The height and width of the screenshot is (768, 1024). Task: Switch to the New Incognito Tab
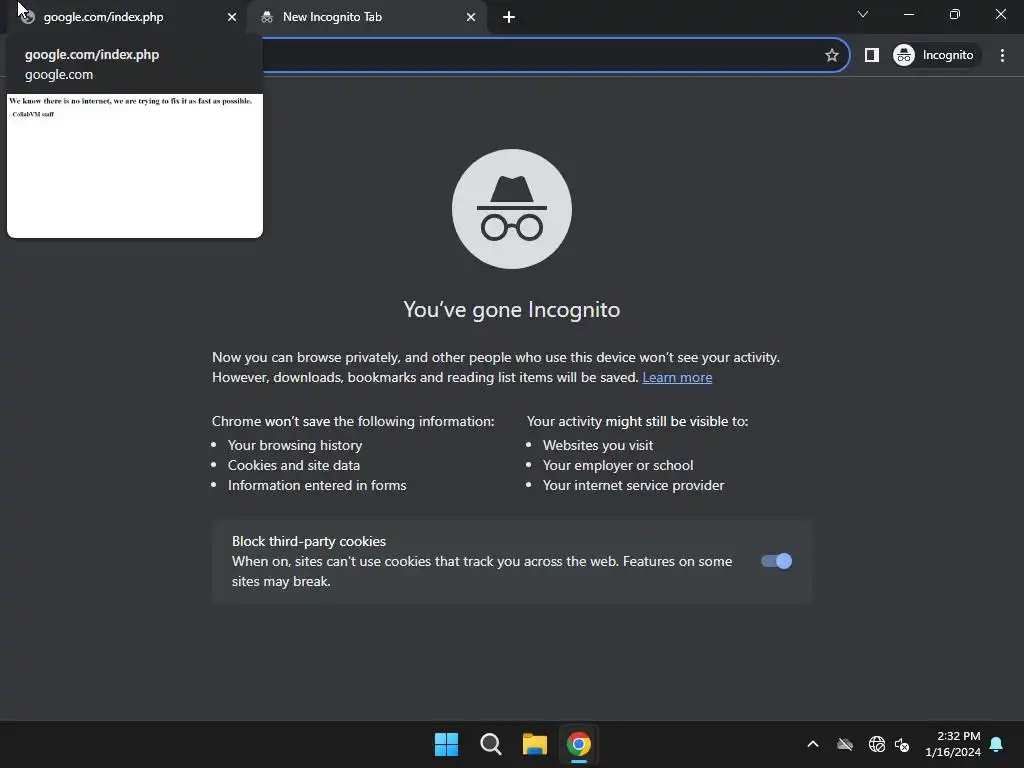[366, 17]
